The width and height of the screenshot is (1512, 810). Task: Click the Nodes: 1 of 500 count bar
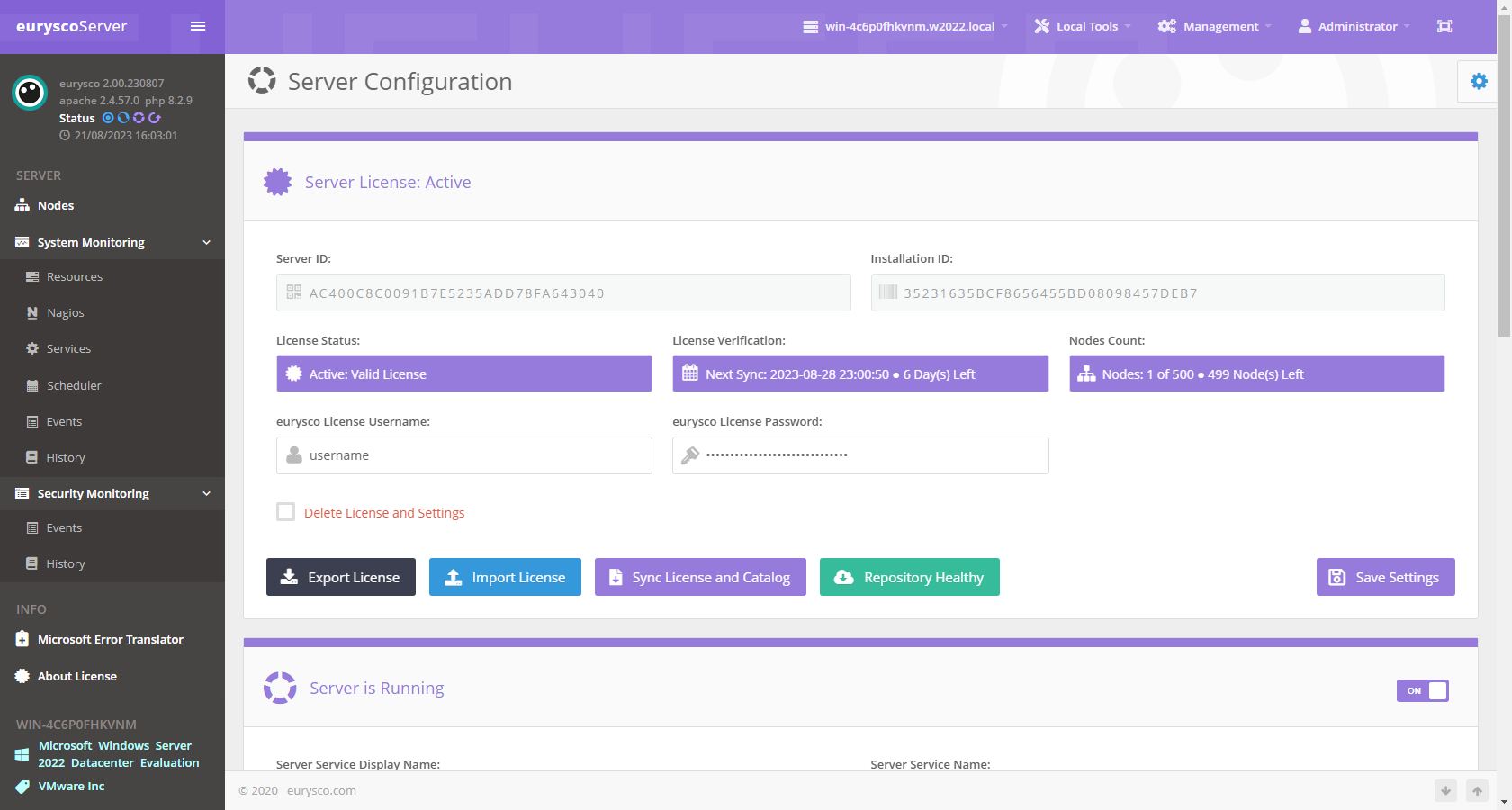(x=1257, y=373)
